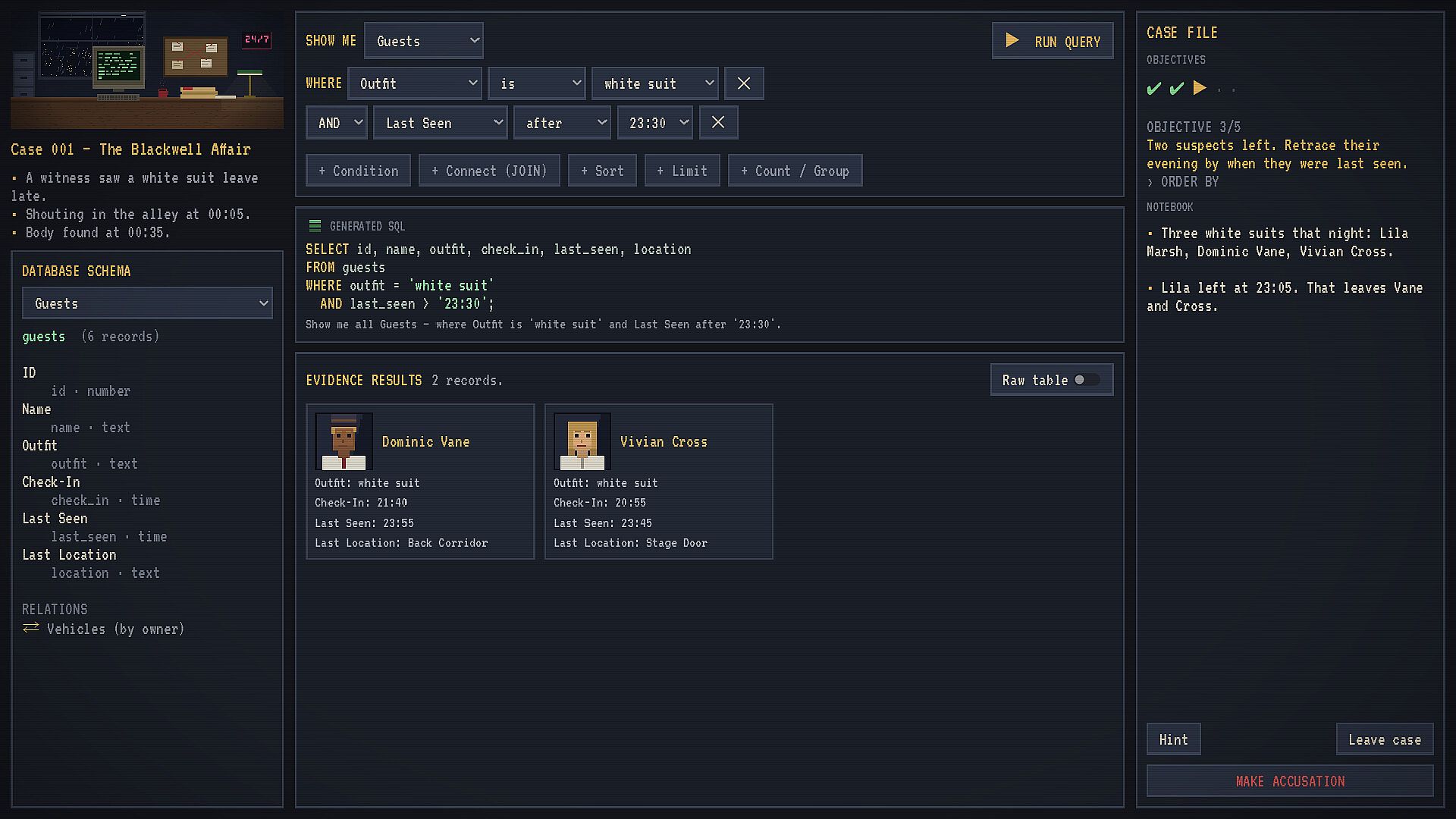The height and width of the screenshot is (819, 1456).
Task: Leave the case
Action: click(x=1385, y=739)
